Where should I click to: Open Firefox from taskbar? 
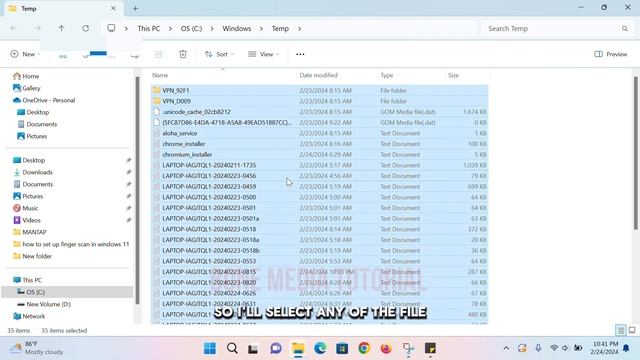point(386,348)
